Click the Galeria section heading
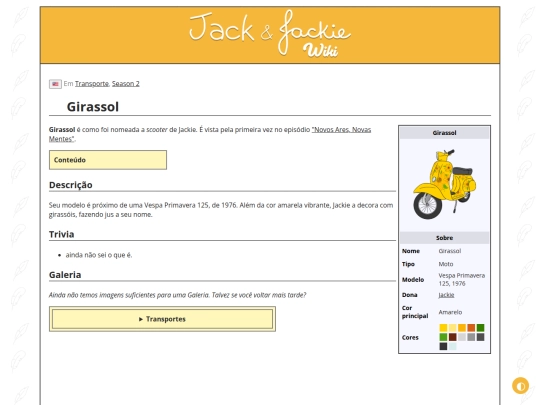The image size is (540, 405). [x=65, y=275]
